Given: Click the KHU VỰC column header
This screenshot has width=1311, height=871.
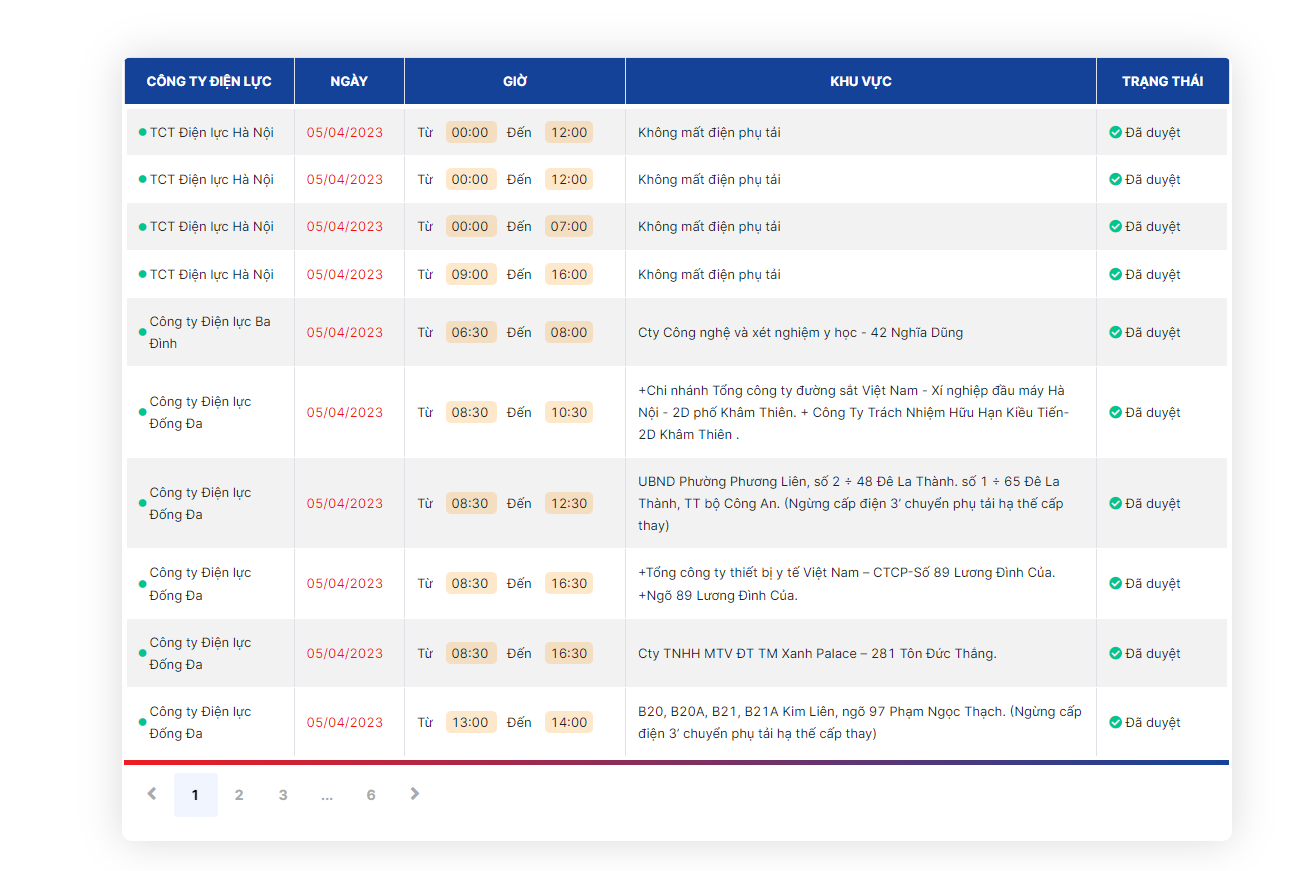Looking at the screenshot, I should coord(861,81).
